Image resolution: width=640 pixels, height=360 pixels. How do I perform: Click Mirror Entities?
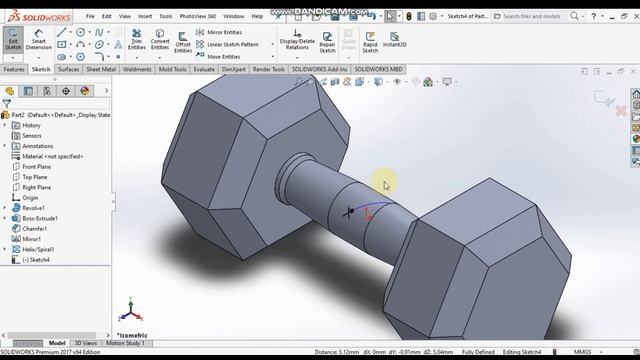pyautogui.click(x=219, y=32)
